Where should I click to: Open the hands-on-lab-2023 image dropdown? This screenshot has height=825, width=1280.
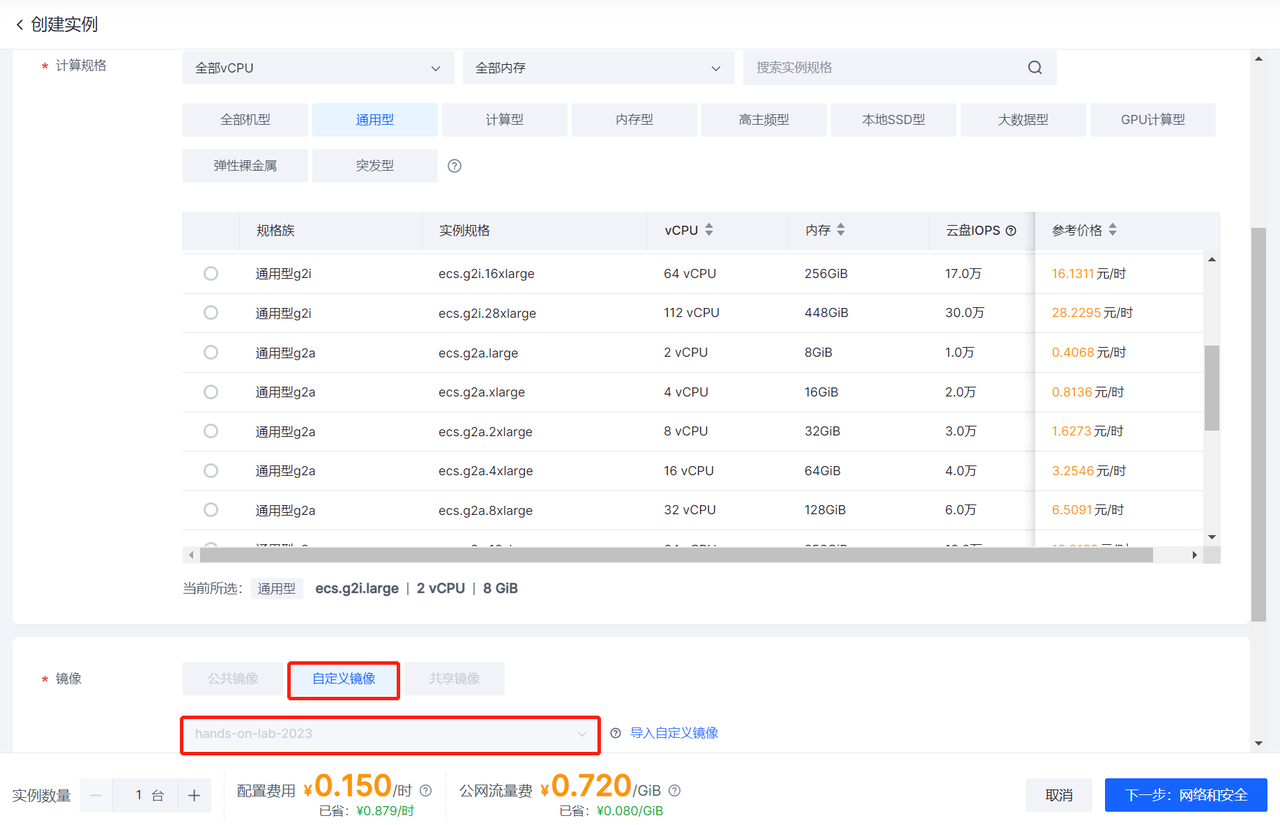390,734
